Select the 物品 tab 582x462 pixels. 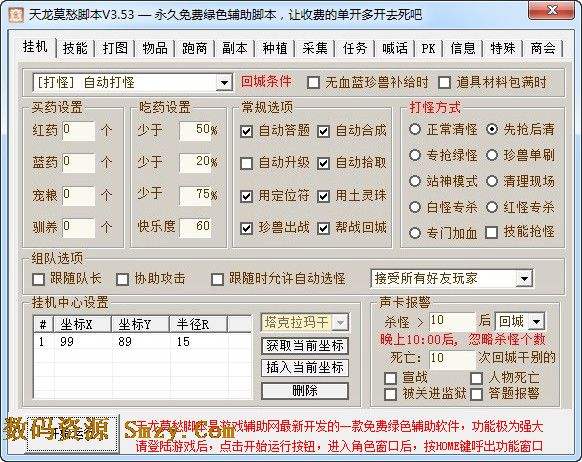[x=155, y=48]
